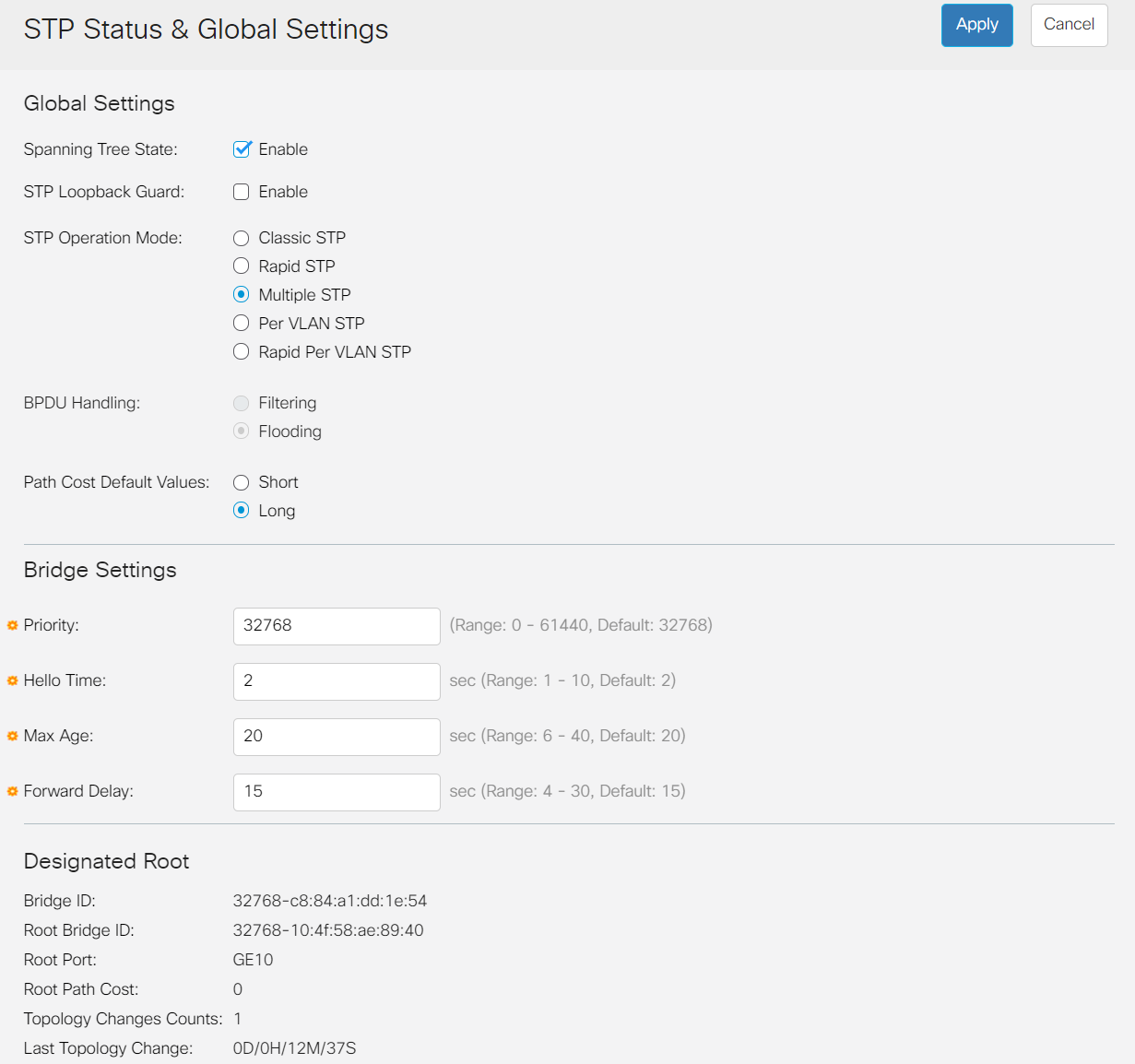Image resolution: width=1135 pixels, height=1064 pixels.
Task: Click the required-field icon beside Forward Delay
Action: coord(13,791)
